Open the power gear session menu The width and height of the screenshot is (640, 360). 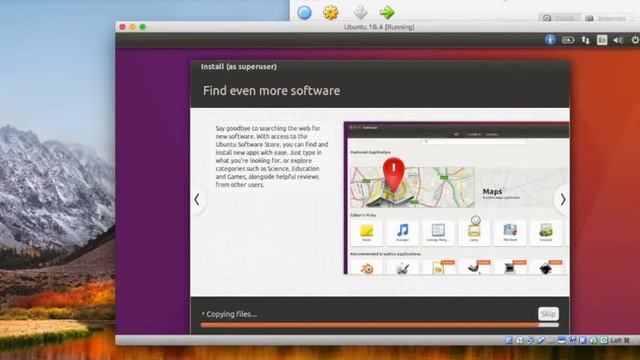[x=635, y=40]
